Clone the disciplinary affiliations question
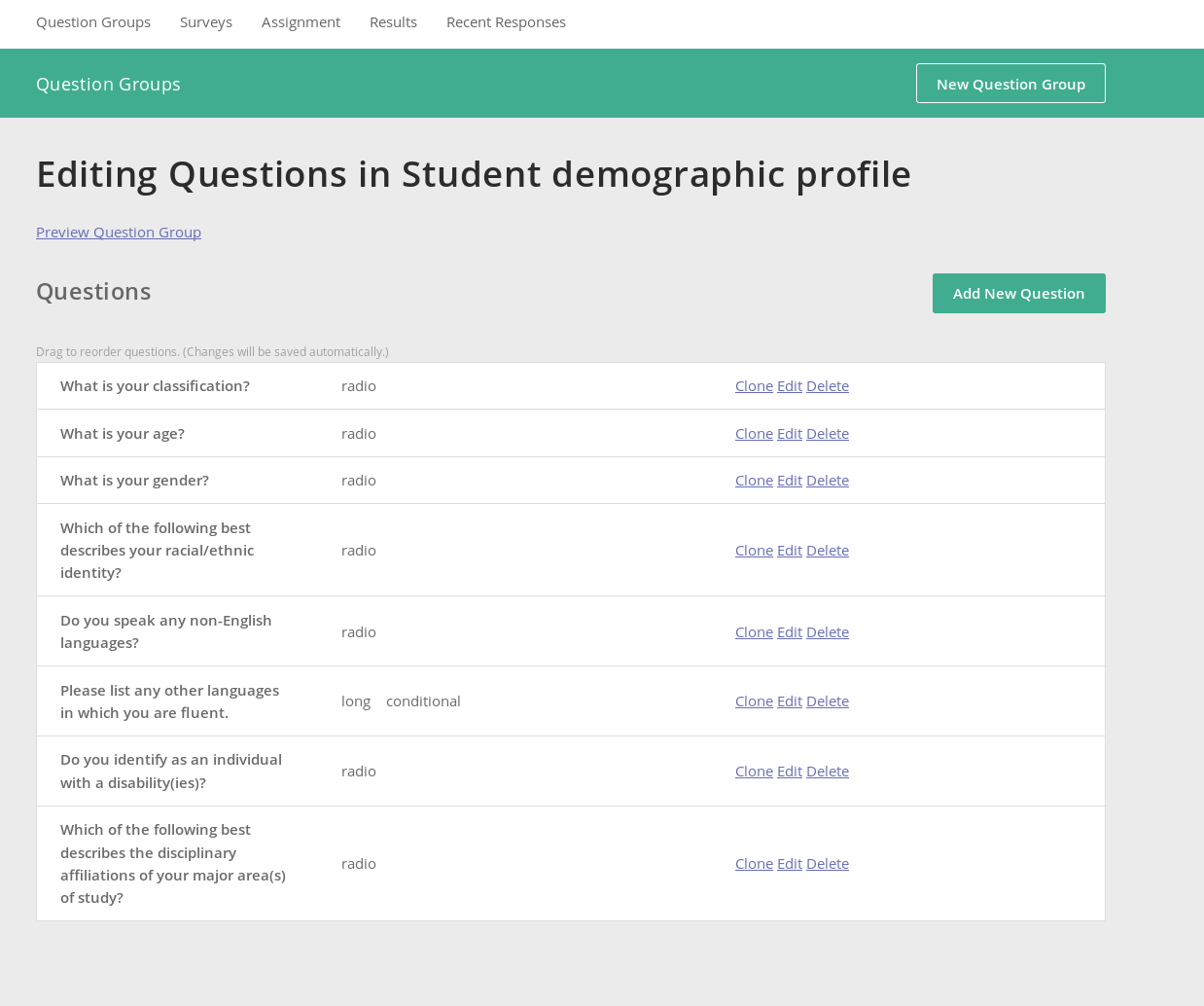 point(754,863)
